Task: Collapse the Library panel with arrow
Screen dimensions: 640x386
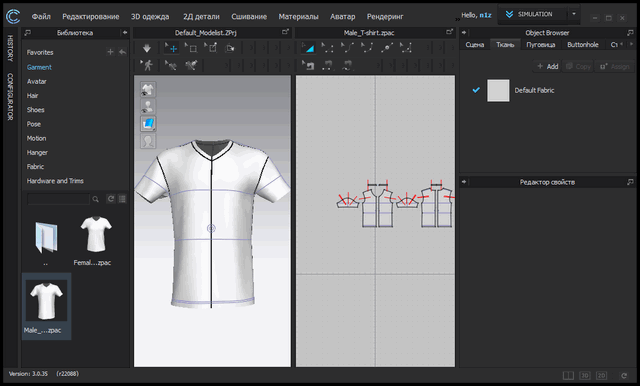Action: tap(125, 32)
